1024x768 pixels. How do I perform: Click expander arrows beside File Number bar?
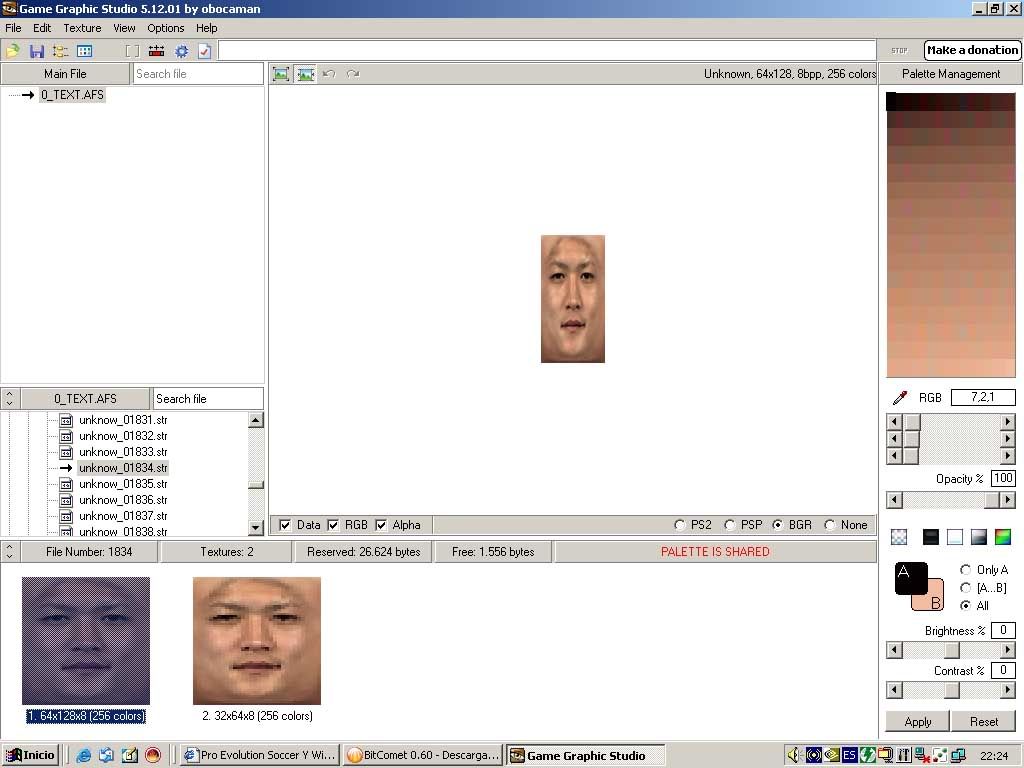click(10, 551)
